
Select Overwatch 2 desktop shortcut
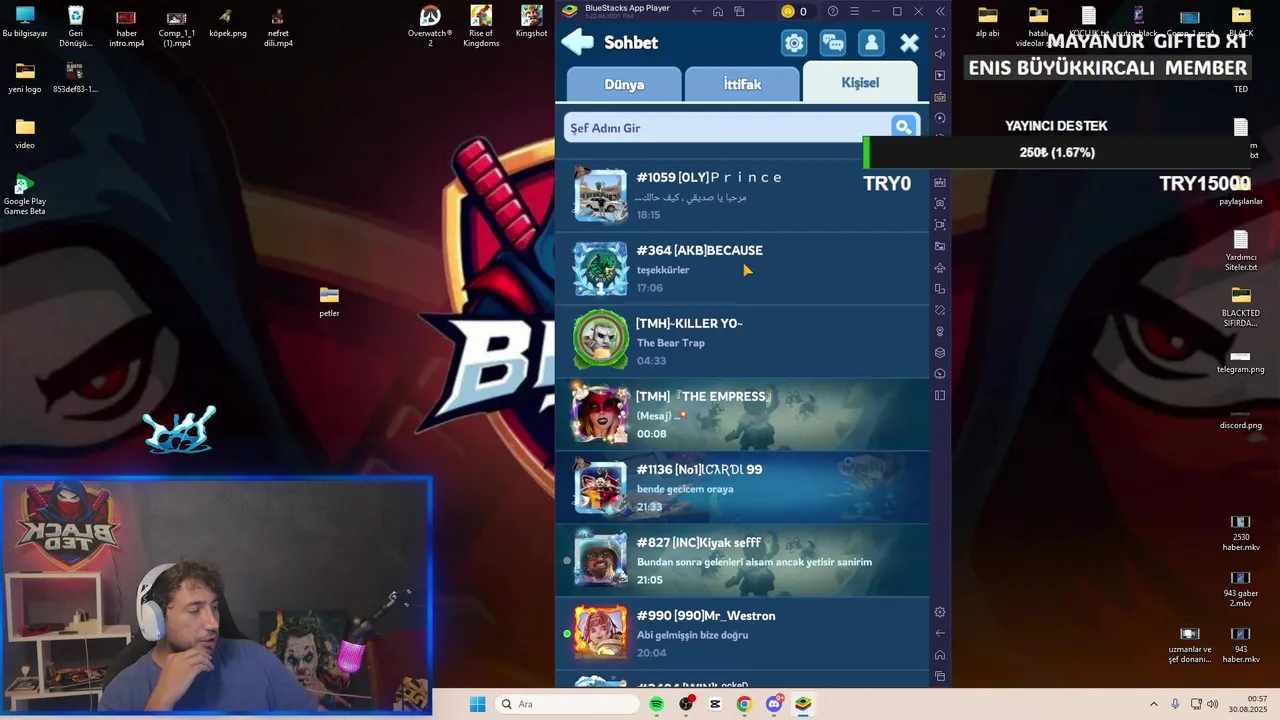pos(430,25)
